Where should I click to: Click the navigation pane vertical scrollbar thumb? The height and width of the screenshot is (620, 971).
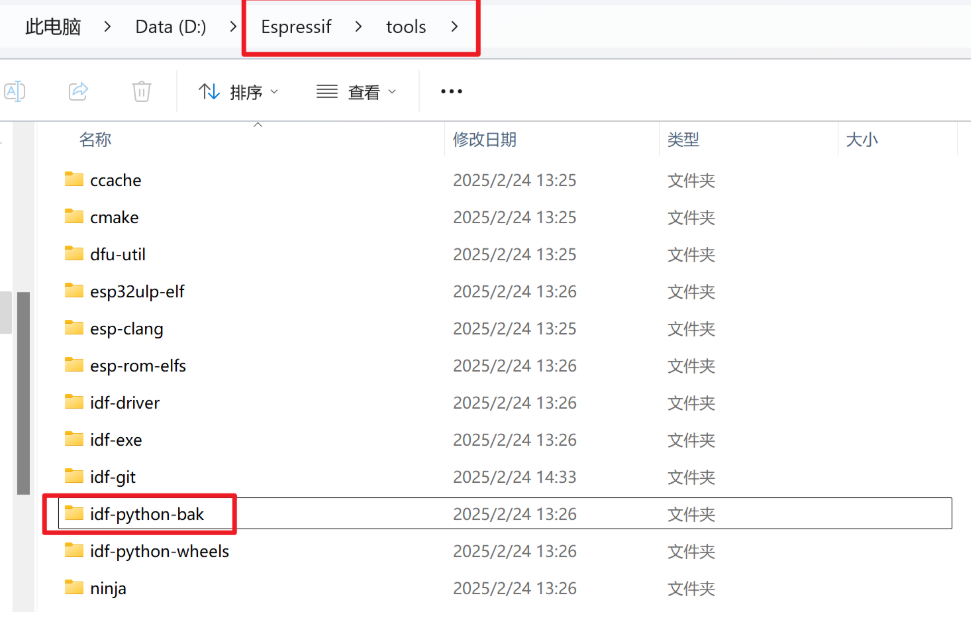(x=24, y=393)
